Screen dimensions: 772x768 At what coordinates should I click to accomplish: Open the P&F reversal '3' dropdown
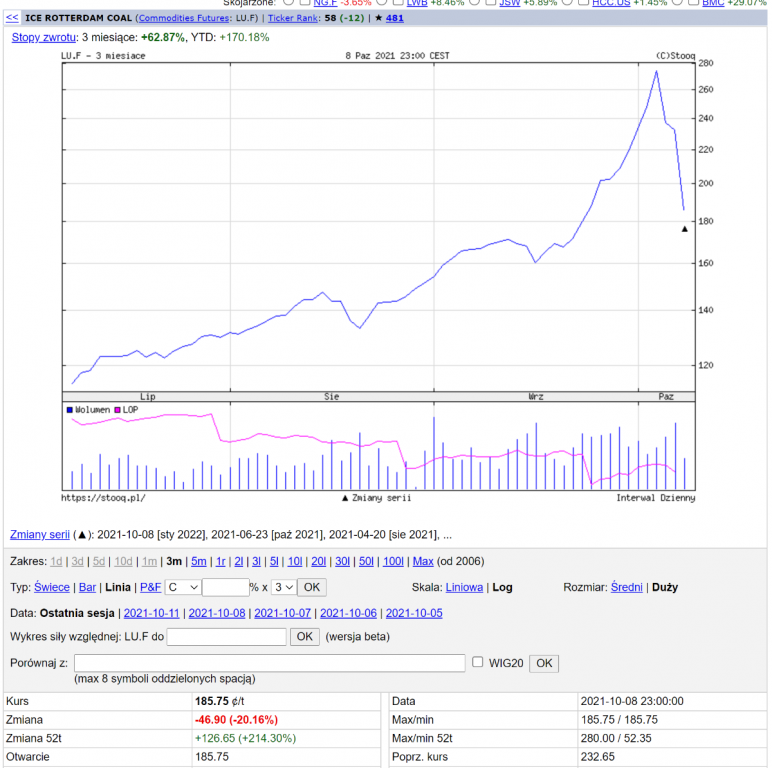(284, 587)
